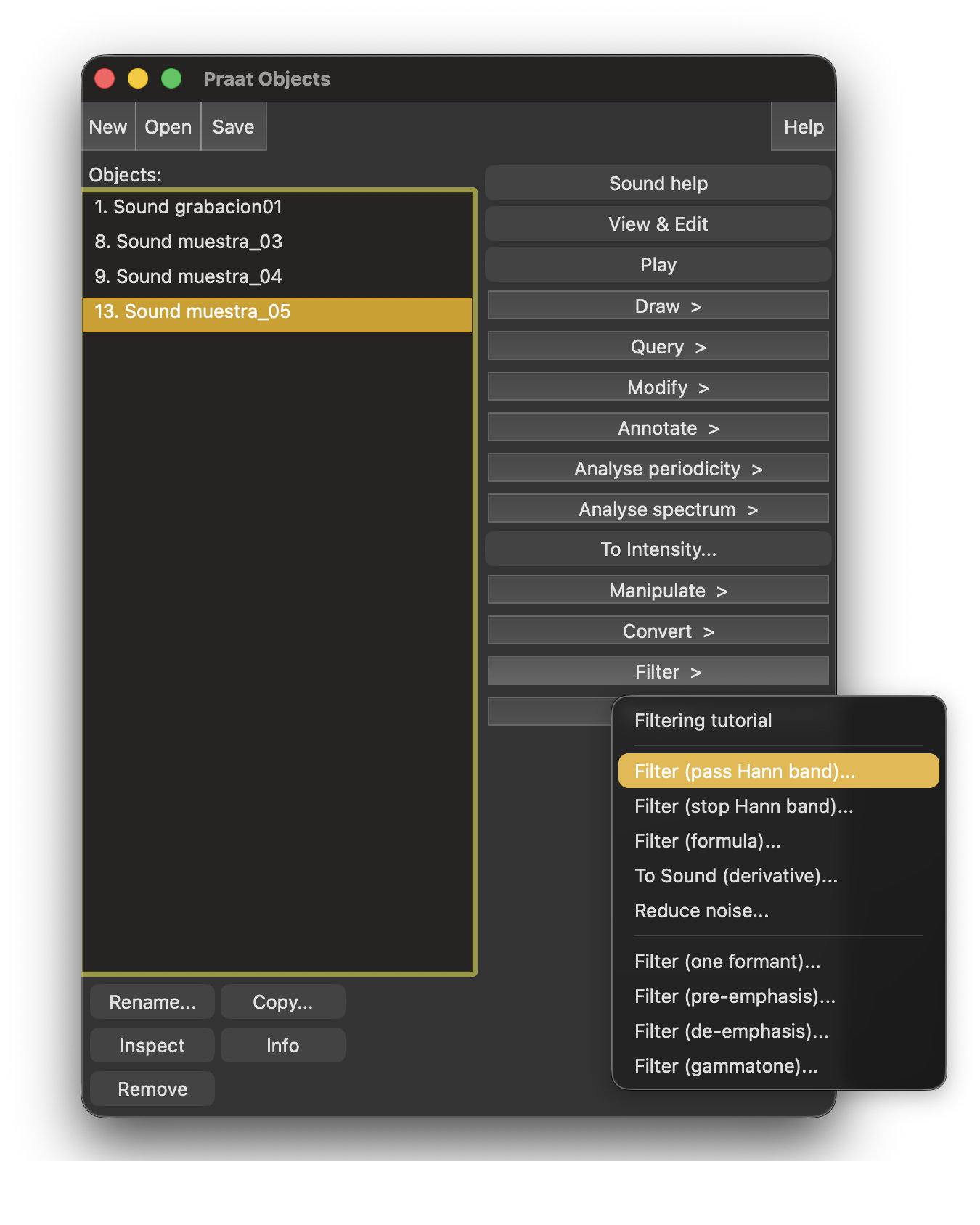Expand the Draw submenu
Screen dimensions: 980x1225
point(658,306)
